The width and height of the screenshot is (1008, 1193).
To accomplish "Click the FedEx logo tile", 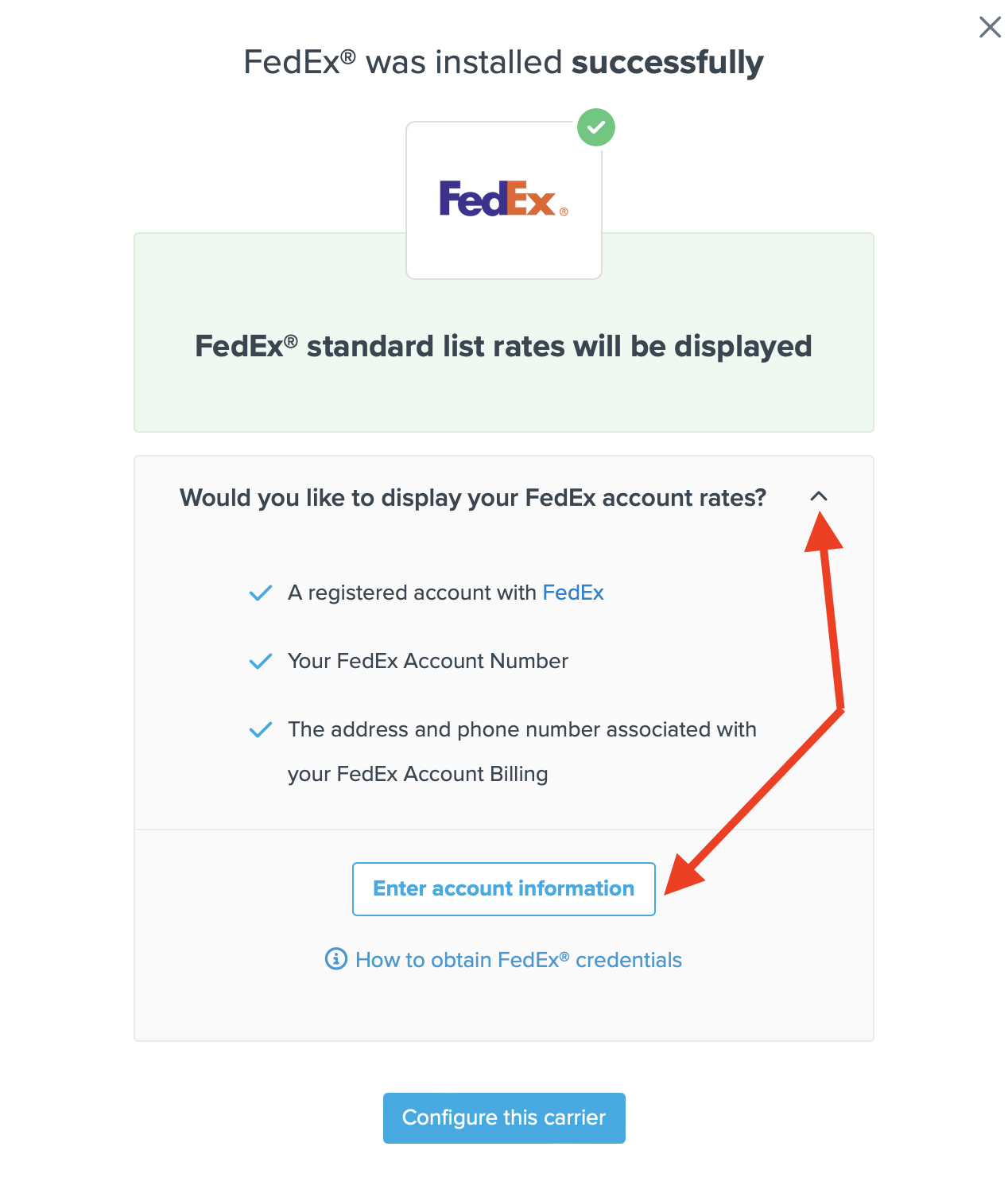I will point(503,200).
